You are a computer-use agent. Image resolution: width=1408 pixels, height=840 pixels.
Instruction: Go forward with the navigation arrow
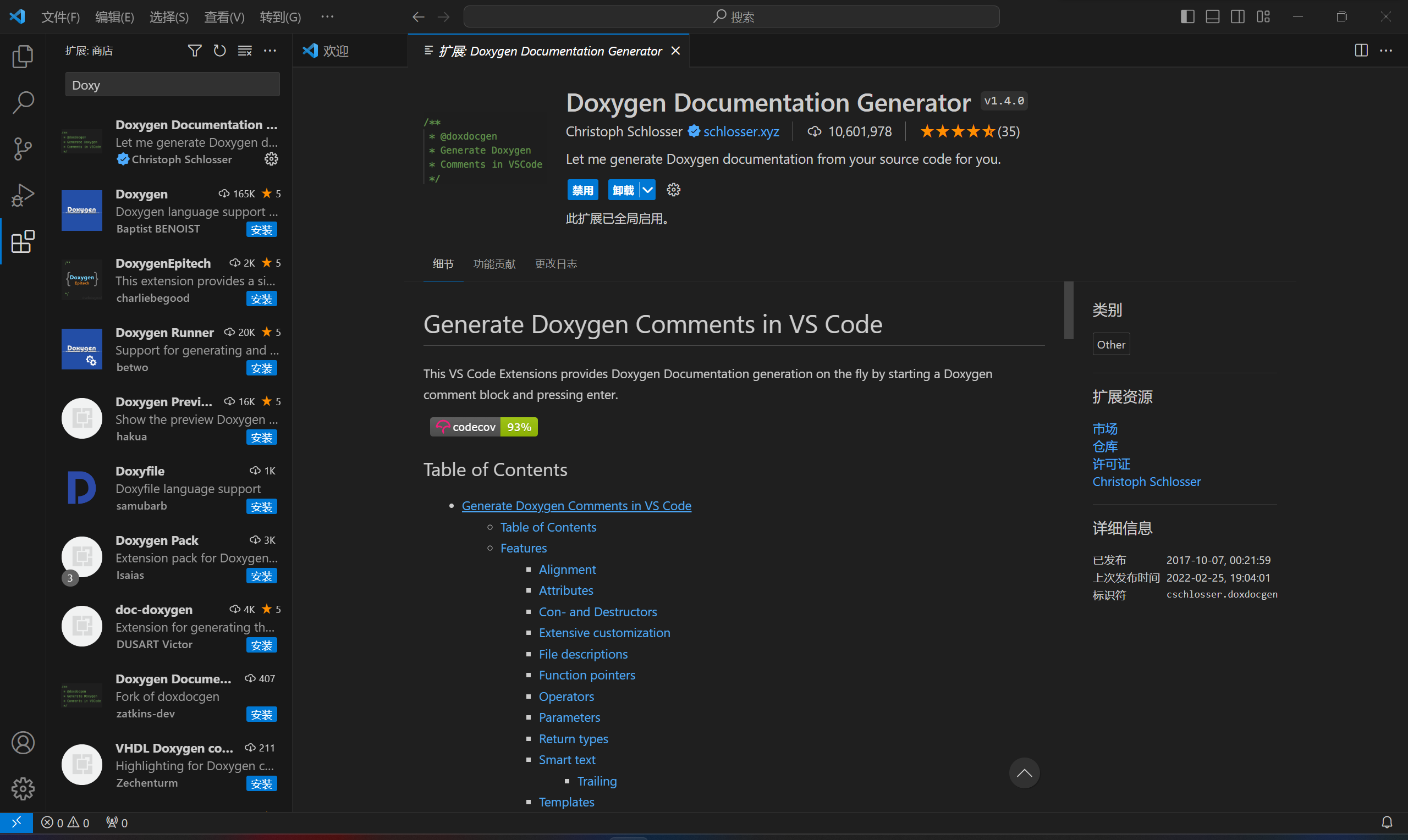pyautogui.click(x=443, y=17)
